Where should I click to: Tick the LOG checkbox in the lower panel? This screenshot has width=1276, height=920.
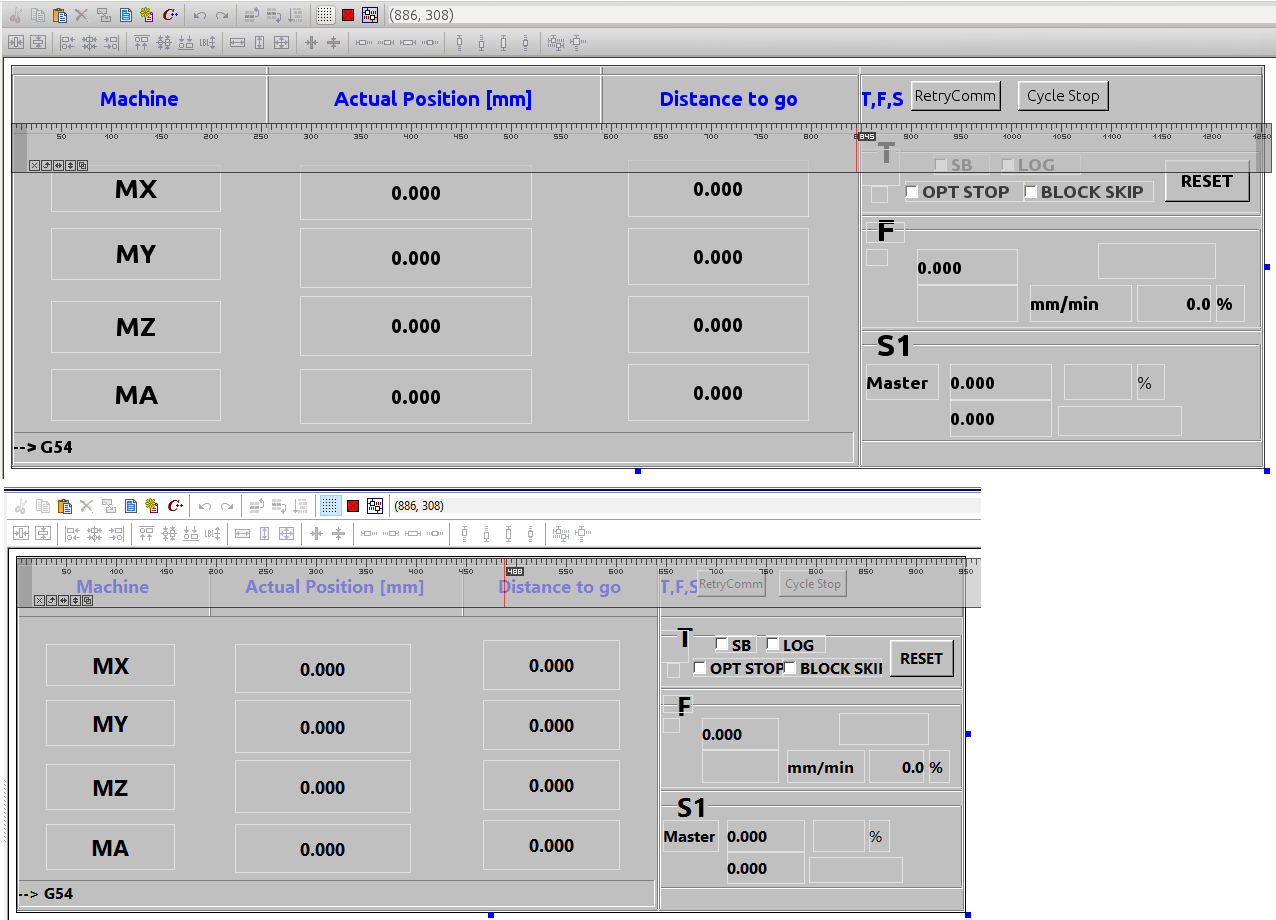772,645
